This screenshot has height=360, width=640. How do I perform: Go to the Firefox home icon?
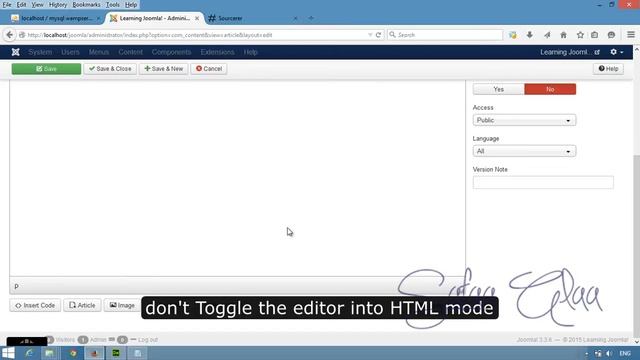(x=563, y=35)
